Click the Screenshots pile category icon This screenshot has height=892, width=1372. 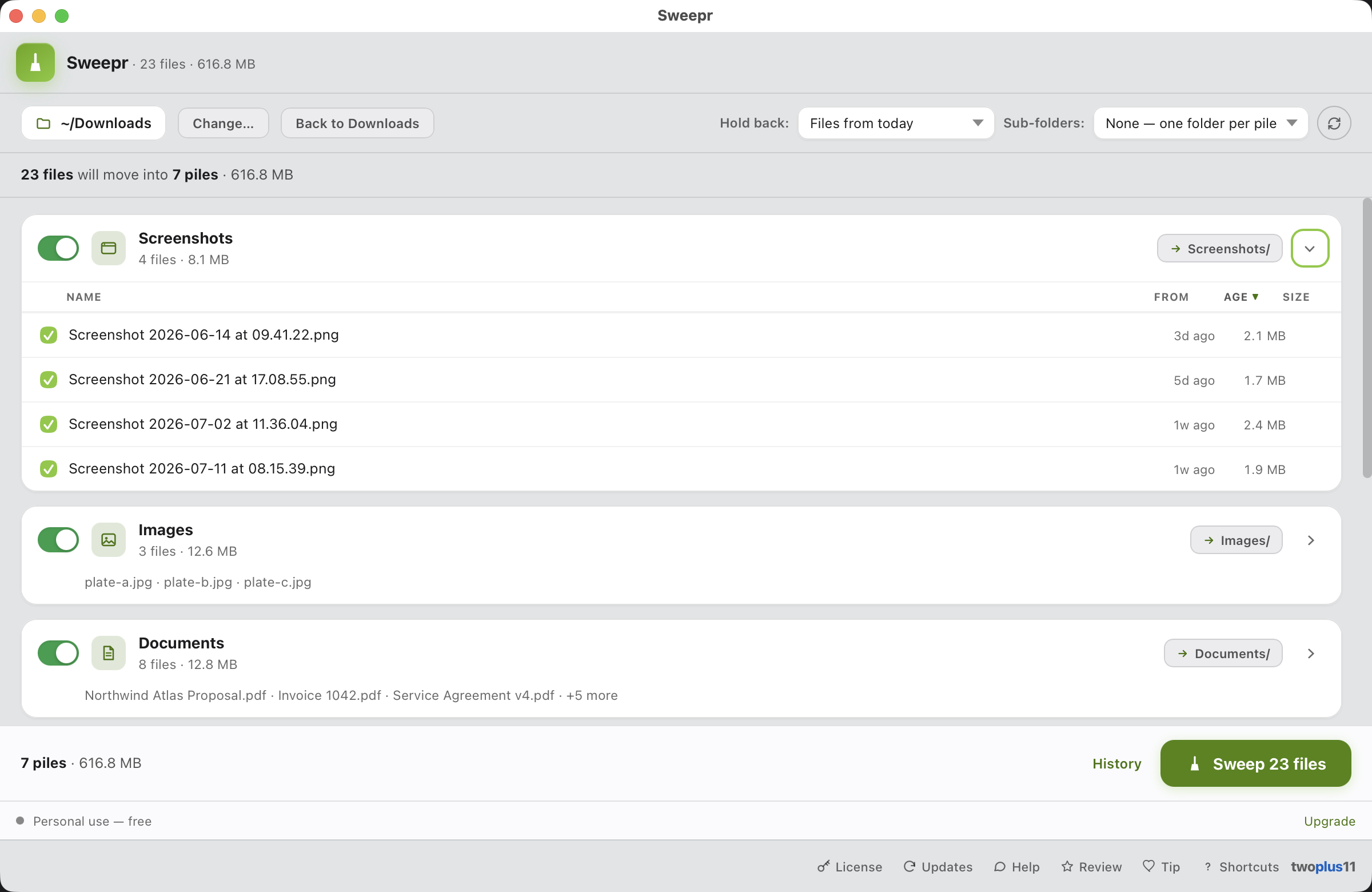[109, 249]
